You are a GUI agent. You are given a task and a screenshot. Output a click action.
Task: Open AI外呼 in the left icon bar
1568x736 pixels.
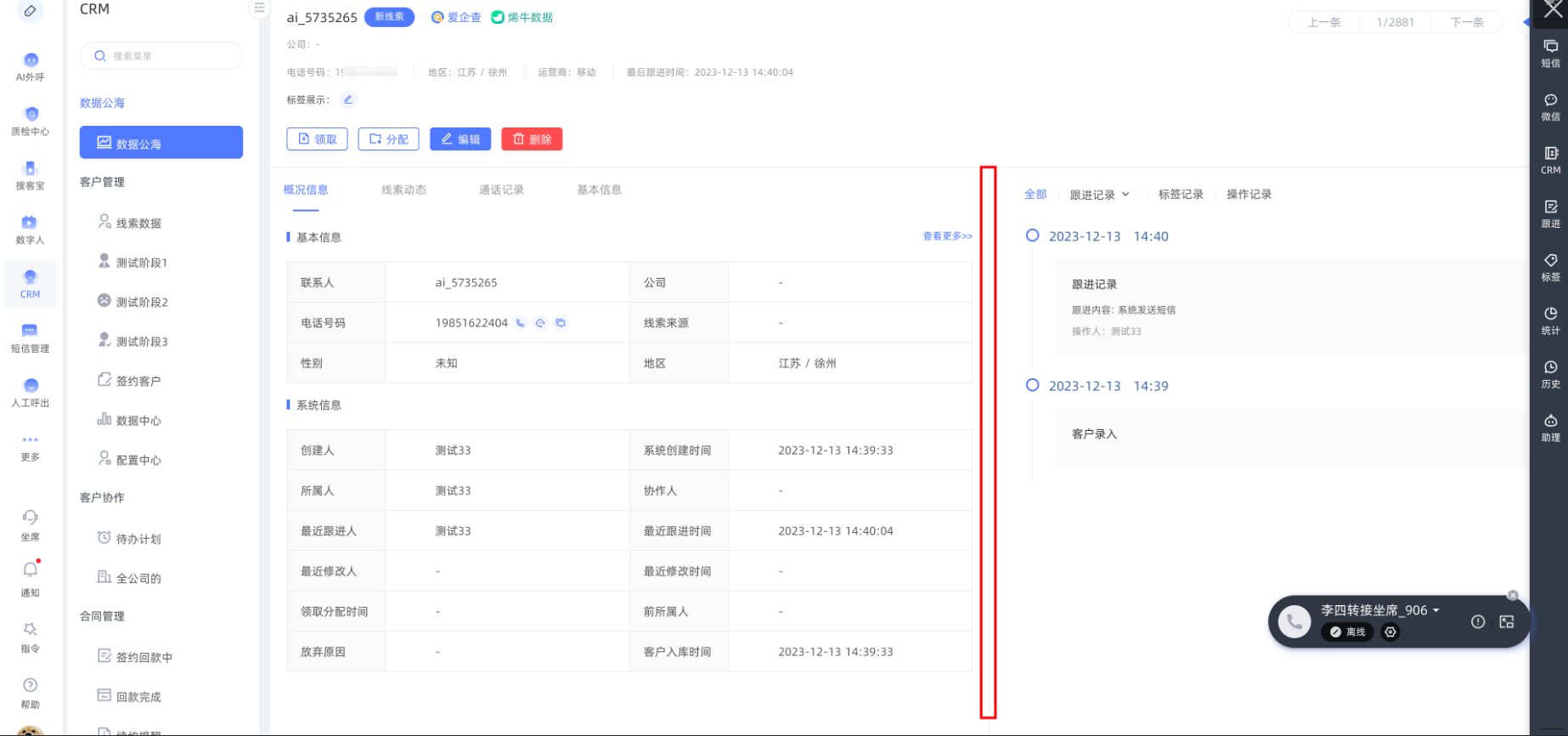31,66
